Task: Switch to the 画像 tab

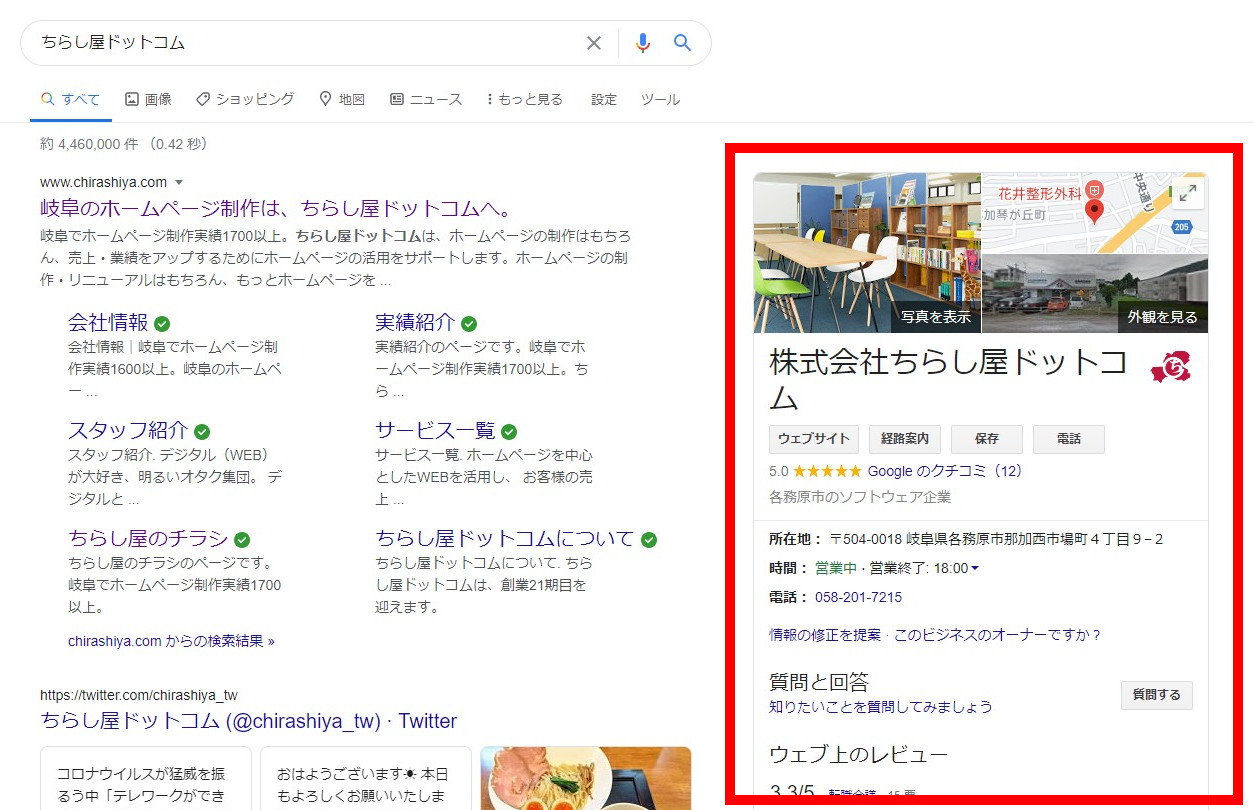Action: point(148,99)
